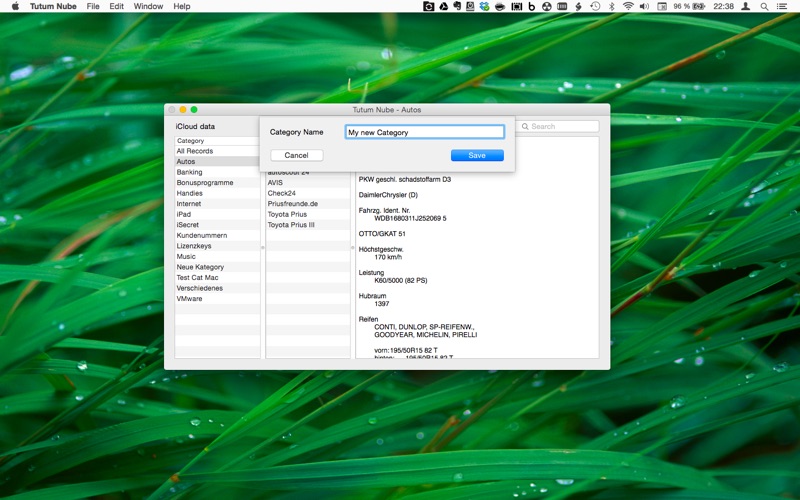Click the 22:38 clock in the menu bar

tap(723, 6)
